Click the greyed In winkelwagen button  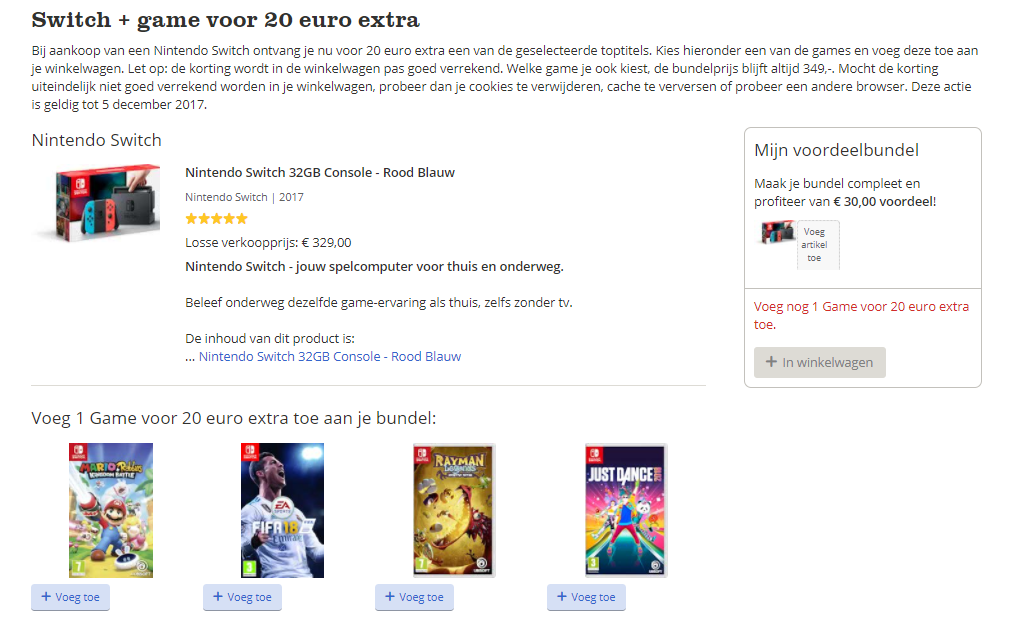click(820, 362)
